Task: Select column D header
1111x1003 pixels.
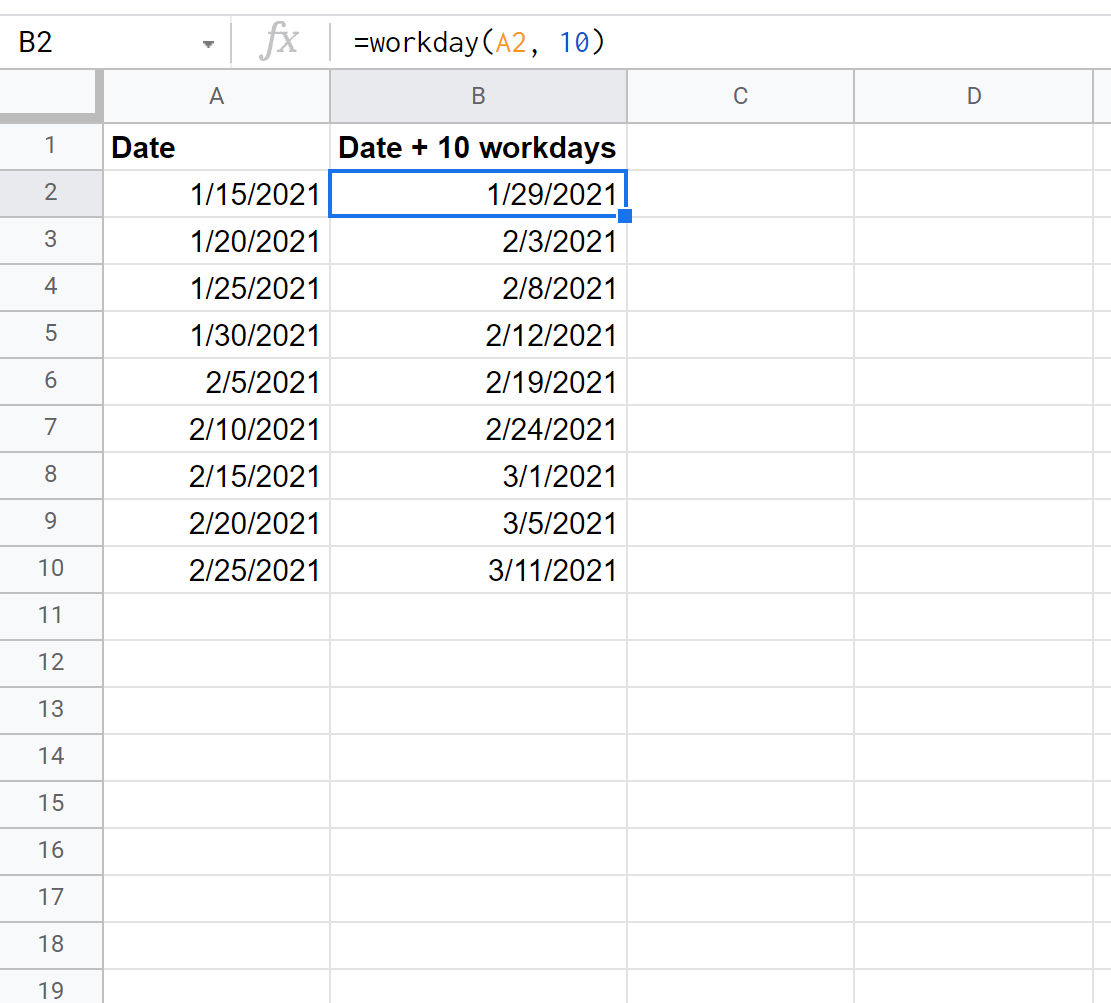Action: [973, 96]
